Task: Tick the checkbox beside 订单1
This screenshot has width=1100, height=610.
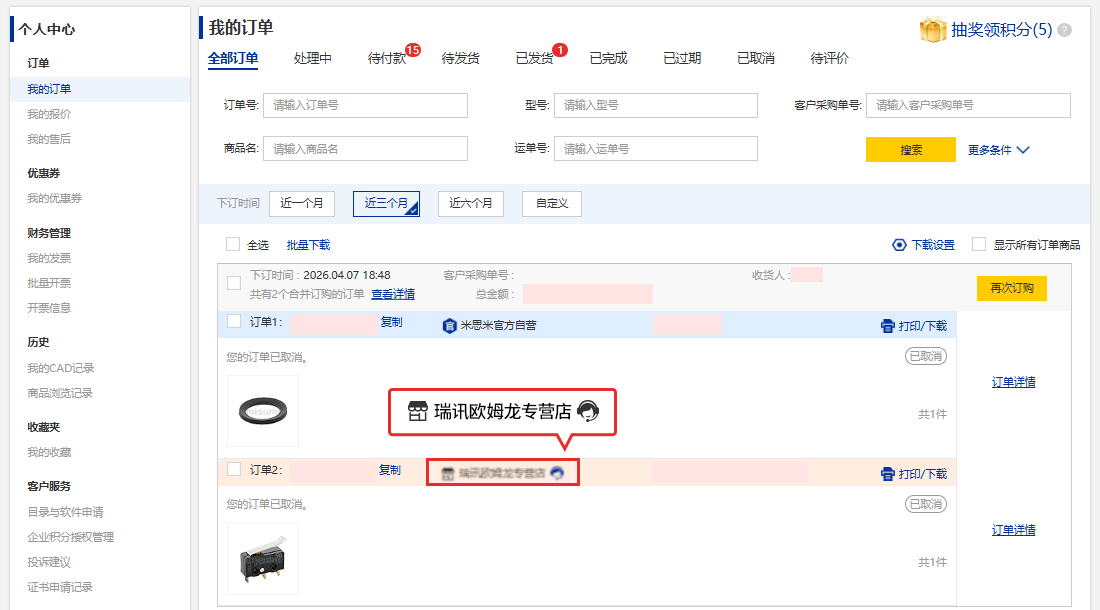Action: click(x=234, y=322)
